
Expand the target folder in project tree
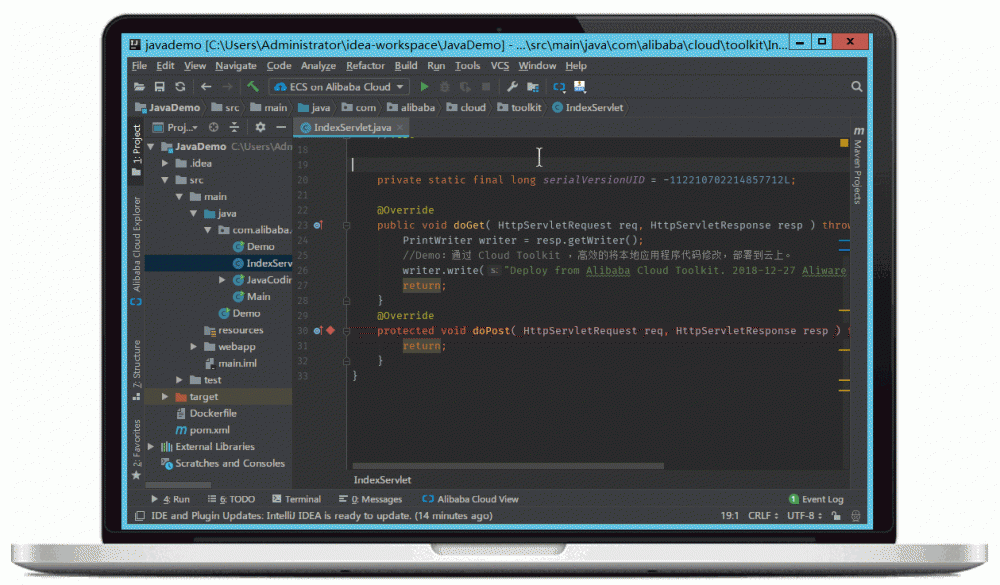pos(166,397)
